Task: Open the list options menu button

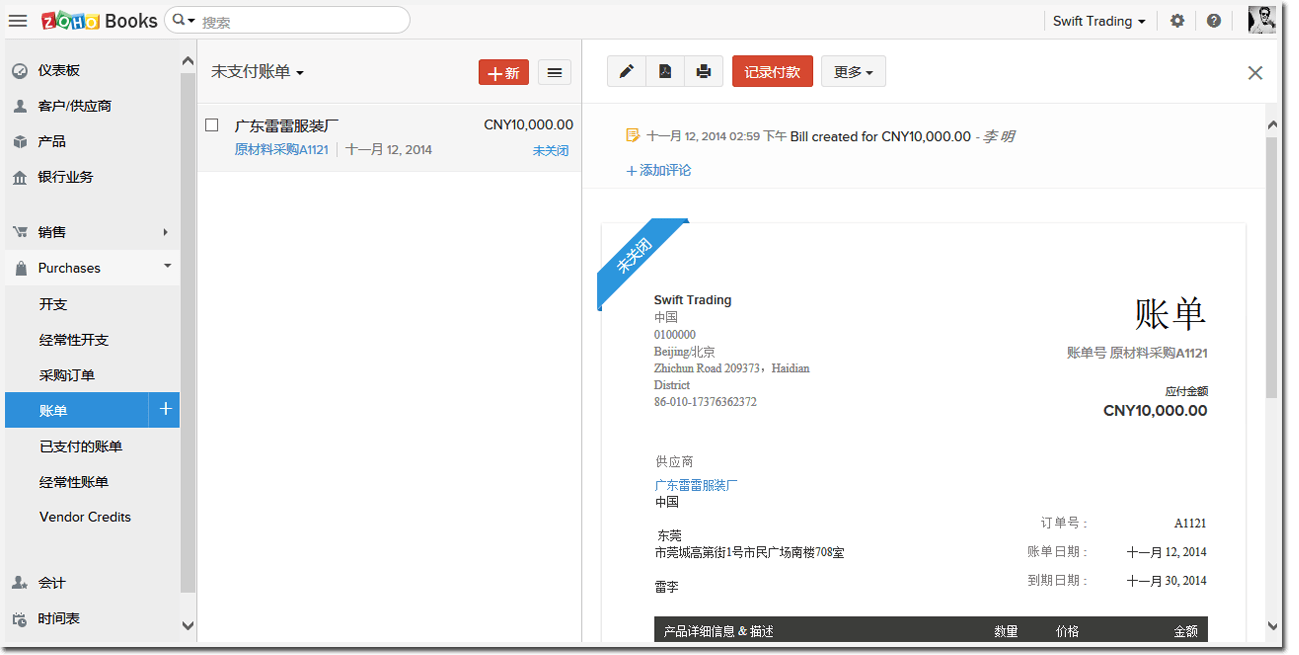Action: 554,72
